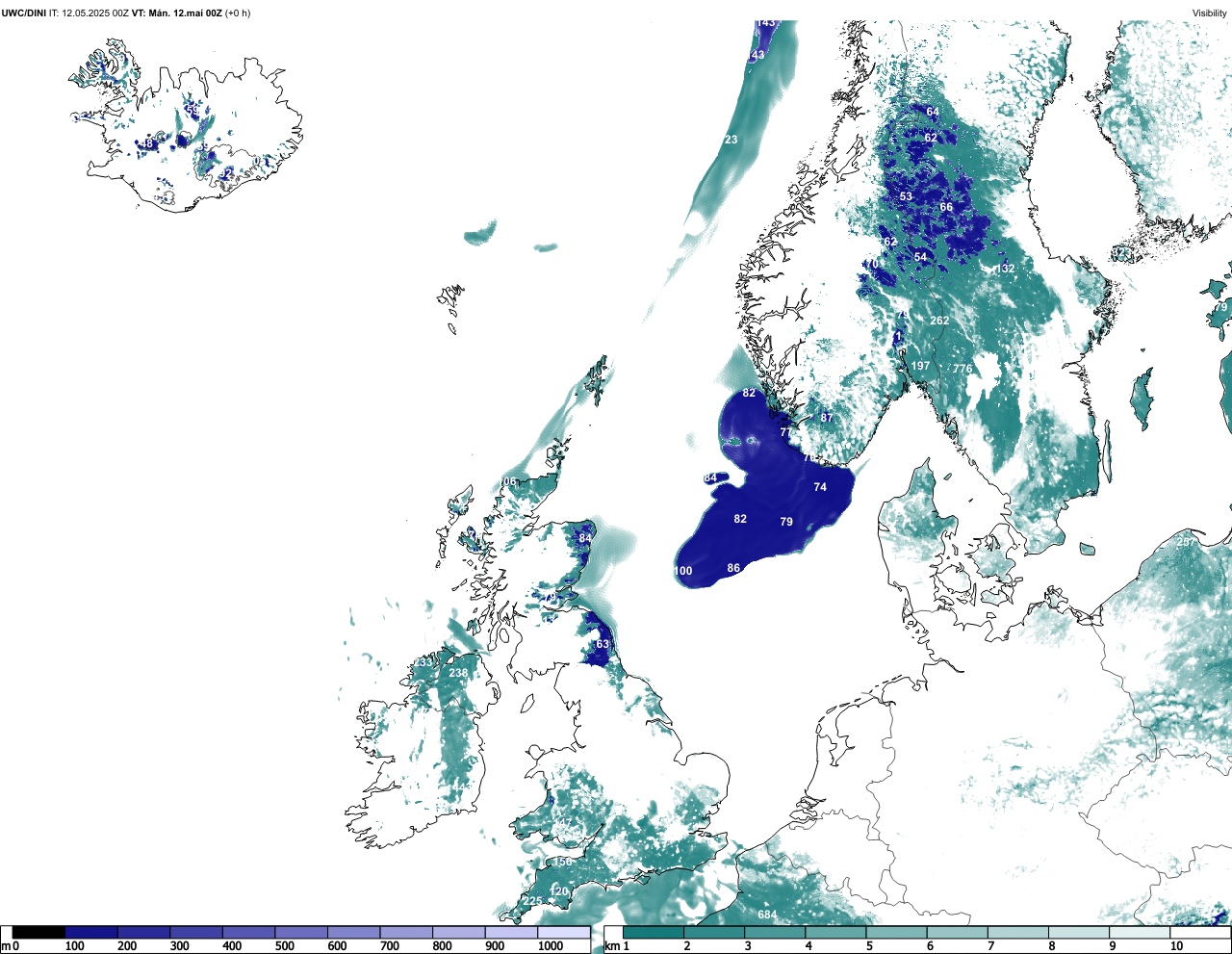This screenshot has width=1232, height=954.
Task: Click the 'Visibility' label in top right
Action: pos(1210,13)
